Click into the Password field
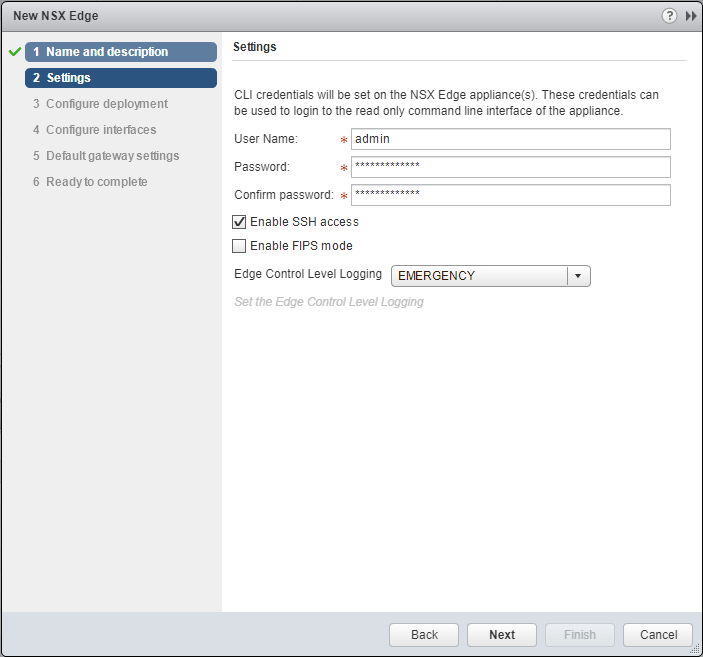703x657 pixels. point(510,167)
